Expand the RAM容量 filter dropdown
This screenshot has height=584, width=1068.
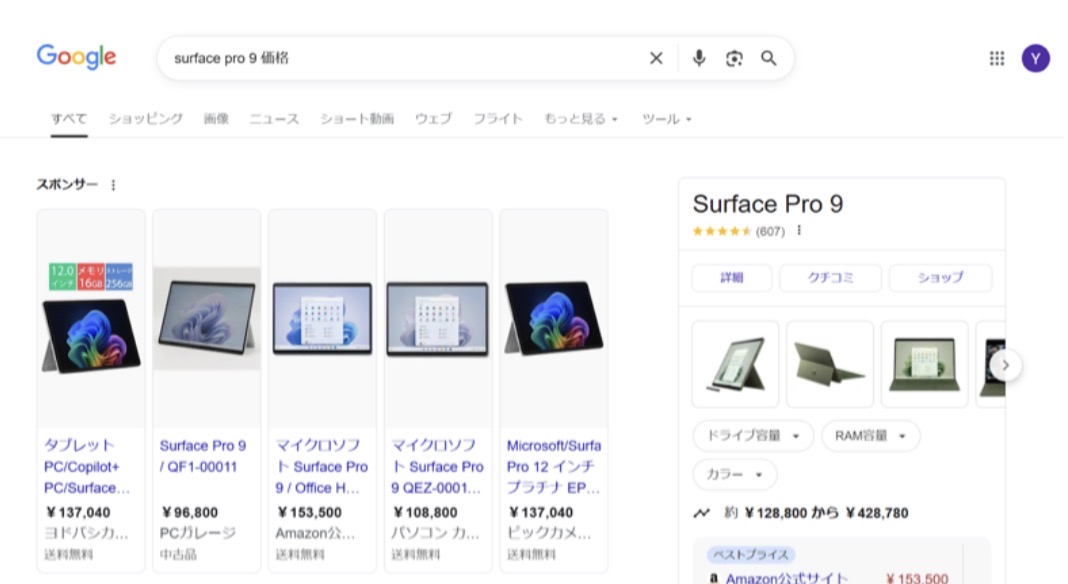pyautogui.click(x=870, y=436)
